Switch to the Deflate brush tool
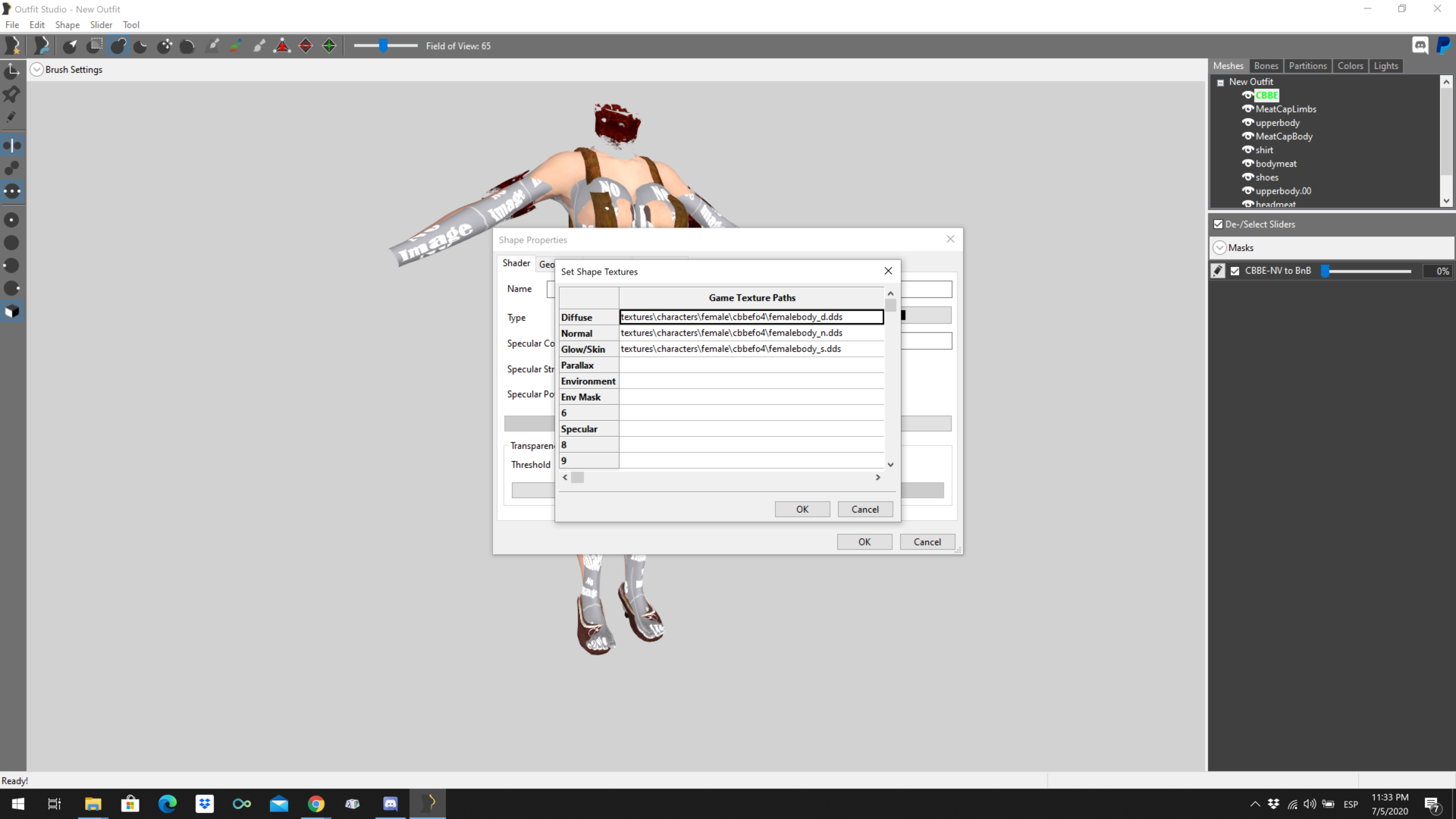 (141, 46)
